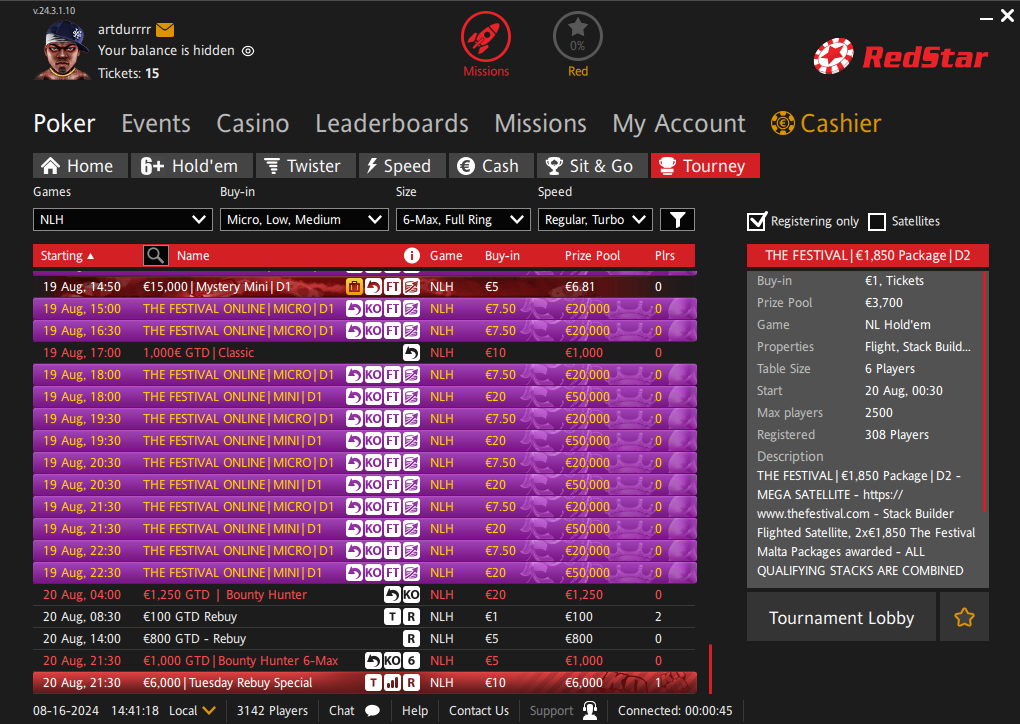Show hidden balance with eye icon
Image resolution: width=1020 pixels, height=724 pixels.
pyautogui.click(x=248, y=51)
